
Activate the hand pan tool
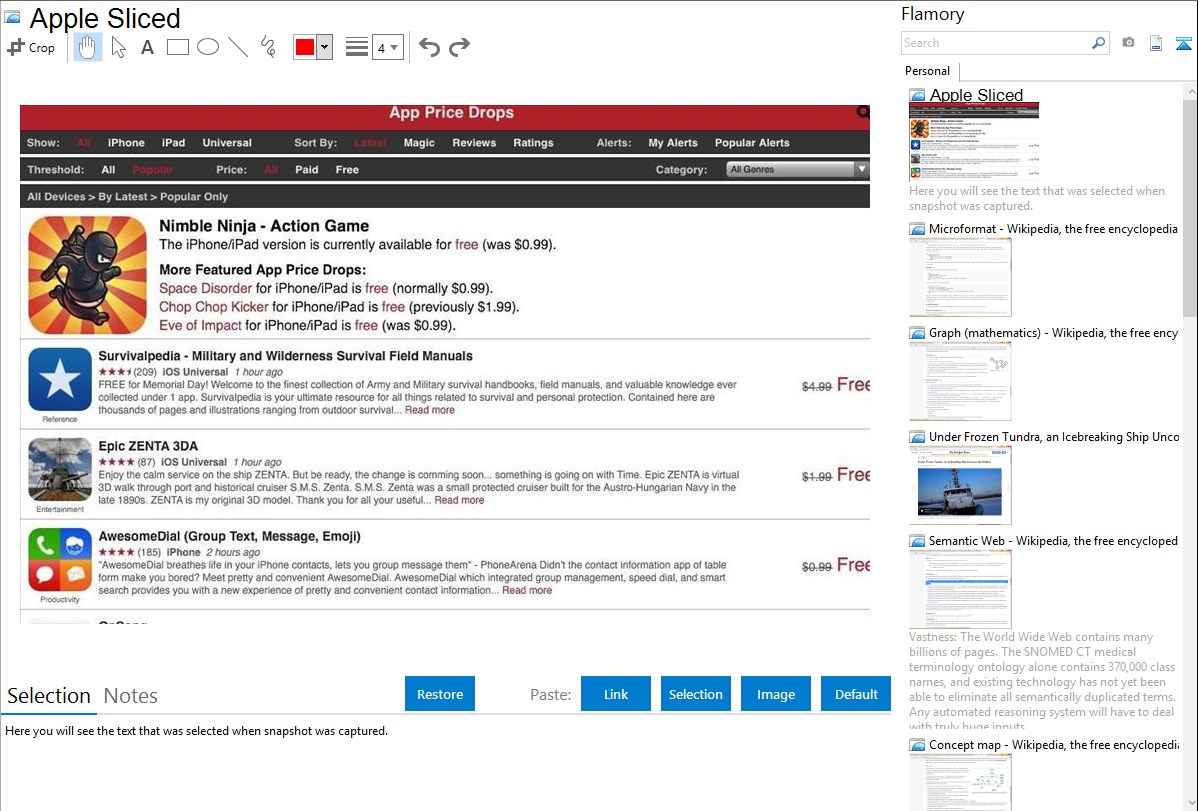tap(88, 47)
